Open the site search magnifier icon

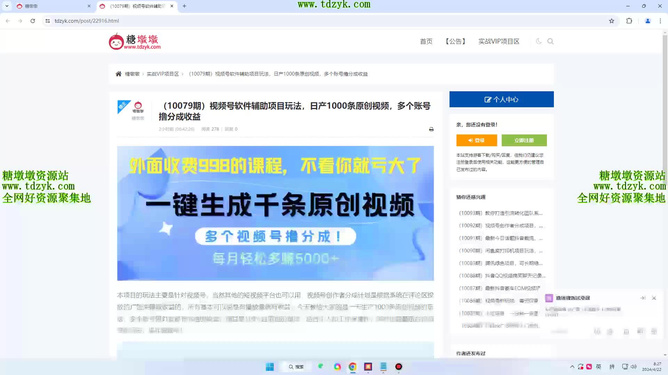pyautogui.click(x=550, y=41)
